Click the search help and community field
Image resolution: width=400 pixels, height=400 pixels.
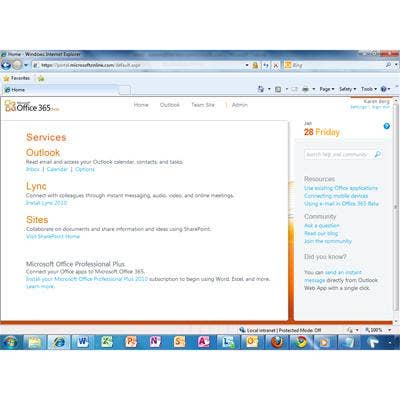click(x=338, y=154)
